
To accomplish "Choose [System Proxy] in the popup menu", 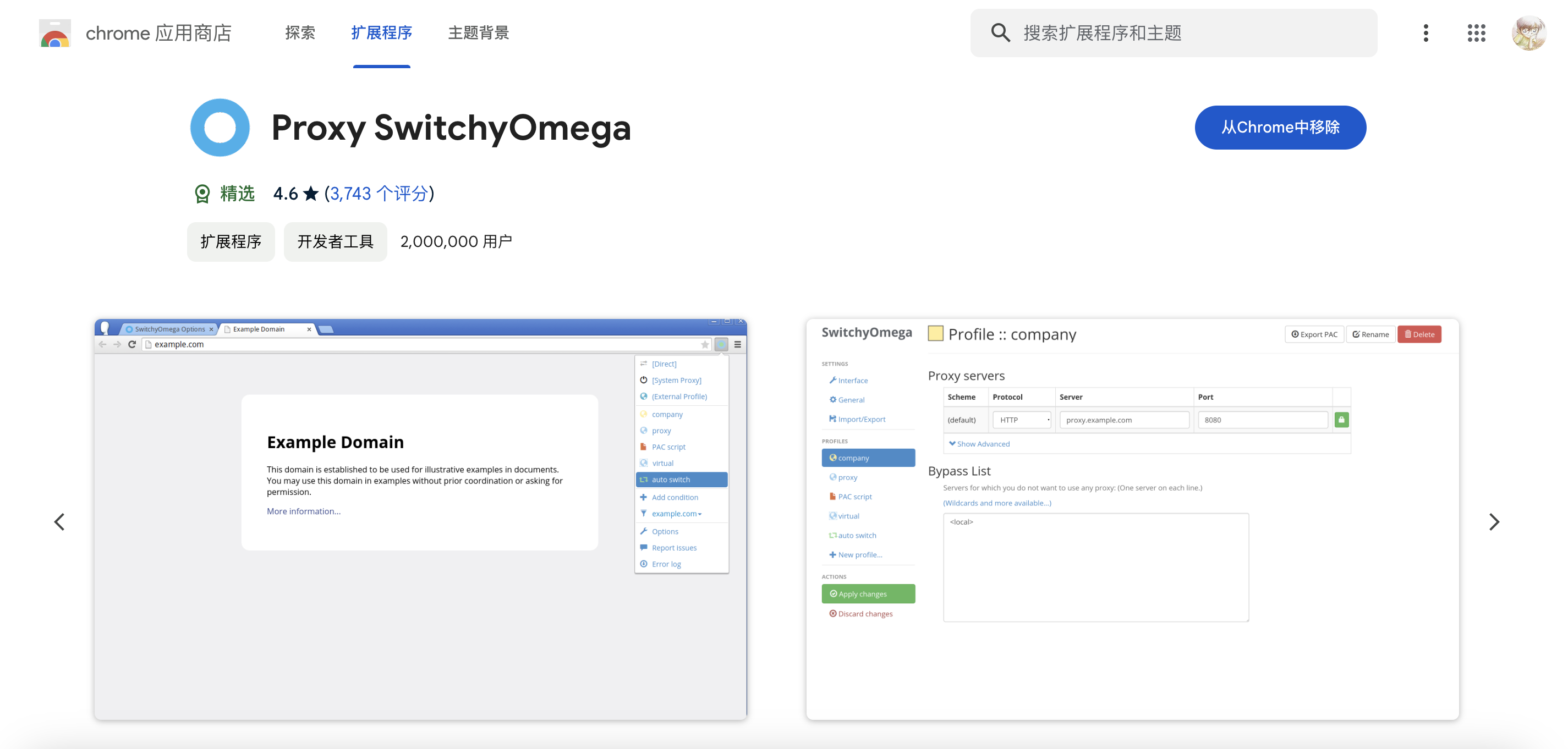I will pos(681,381).
